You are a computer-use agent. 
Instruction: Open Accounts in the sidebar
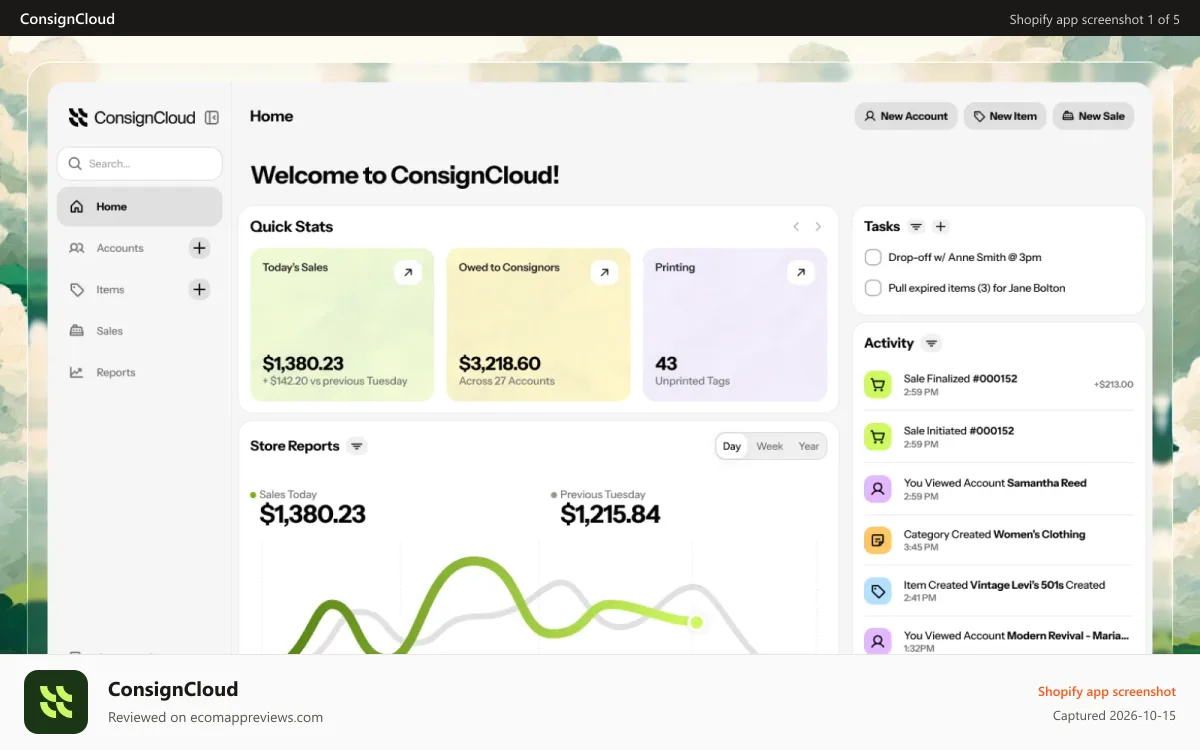pos(120,248)
